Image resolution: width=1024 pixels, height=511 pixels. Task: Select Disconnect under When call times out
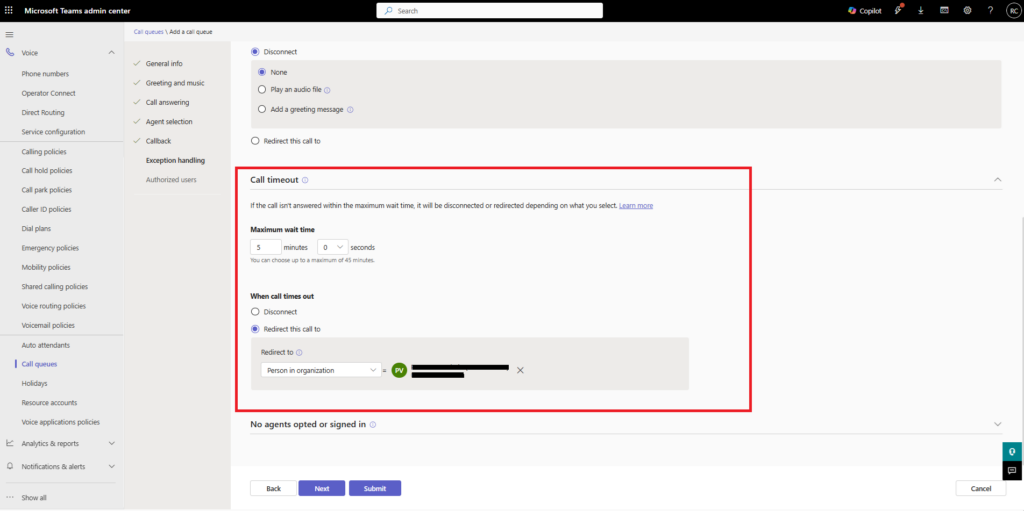(255, 312)
